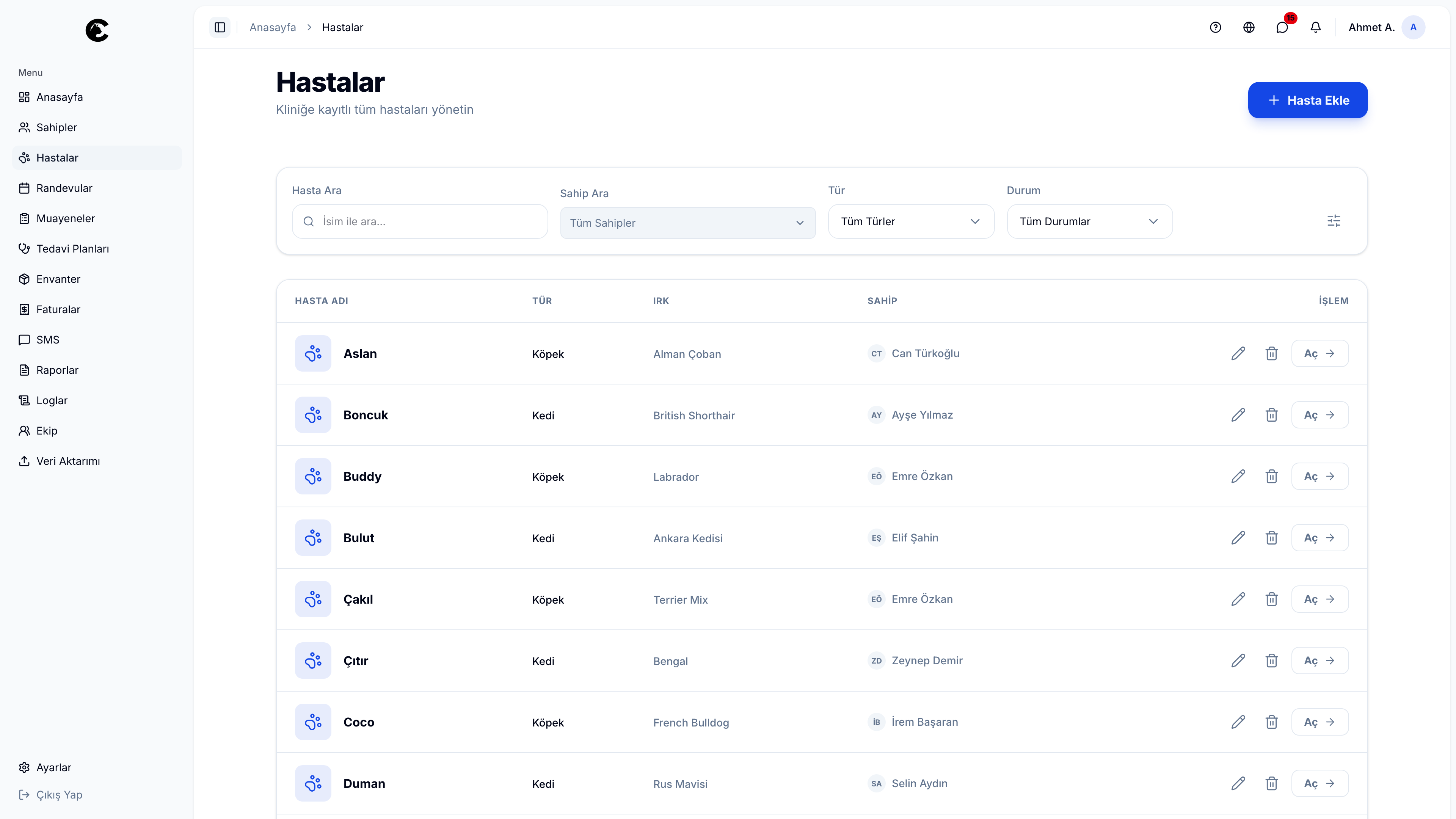The height and width of the screenshot is (819, 1456).
Task: Go to Randevular in sidebar
Action: pos(64,188)
